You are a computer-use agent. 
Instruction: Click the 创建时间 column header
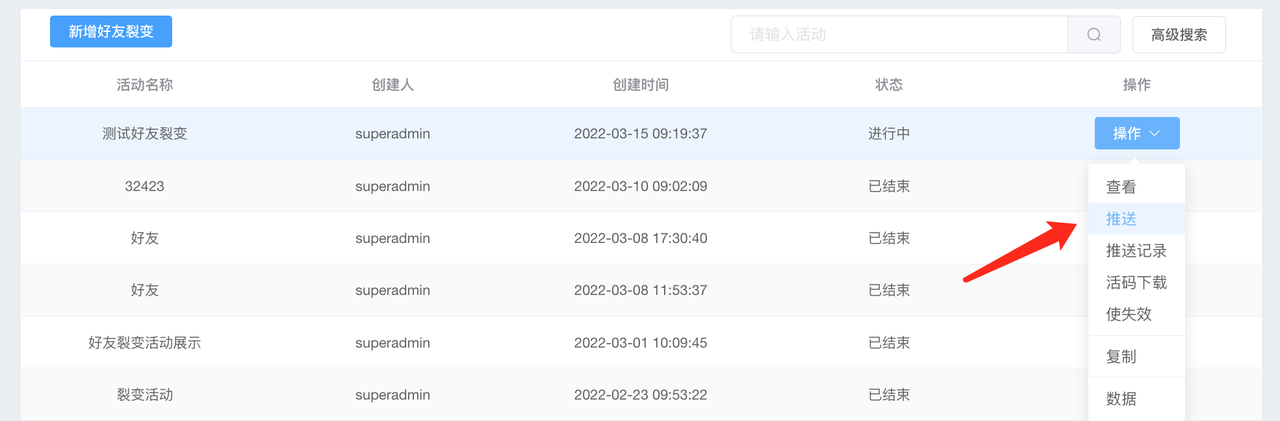[x=641, y=85]
